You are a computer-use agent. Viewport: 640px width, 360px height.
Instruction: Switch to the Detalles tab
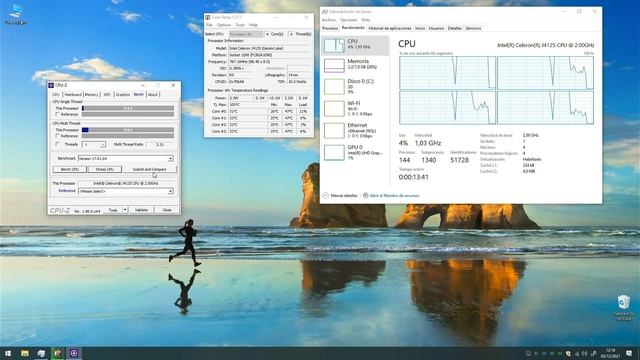tap(454, 28)
